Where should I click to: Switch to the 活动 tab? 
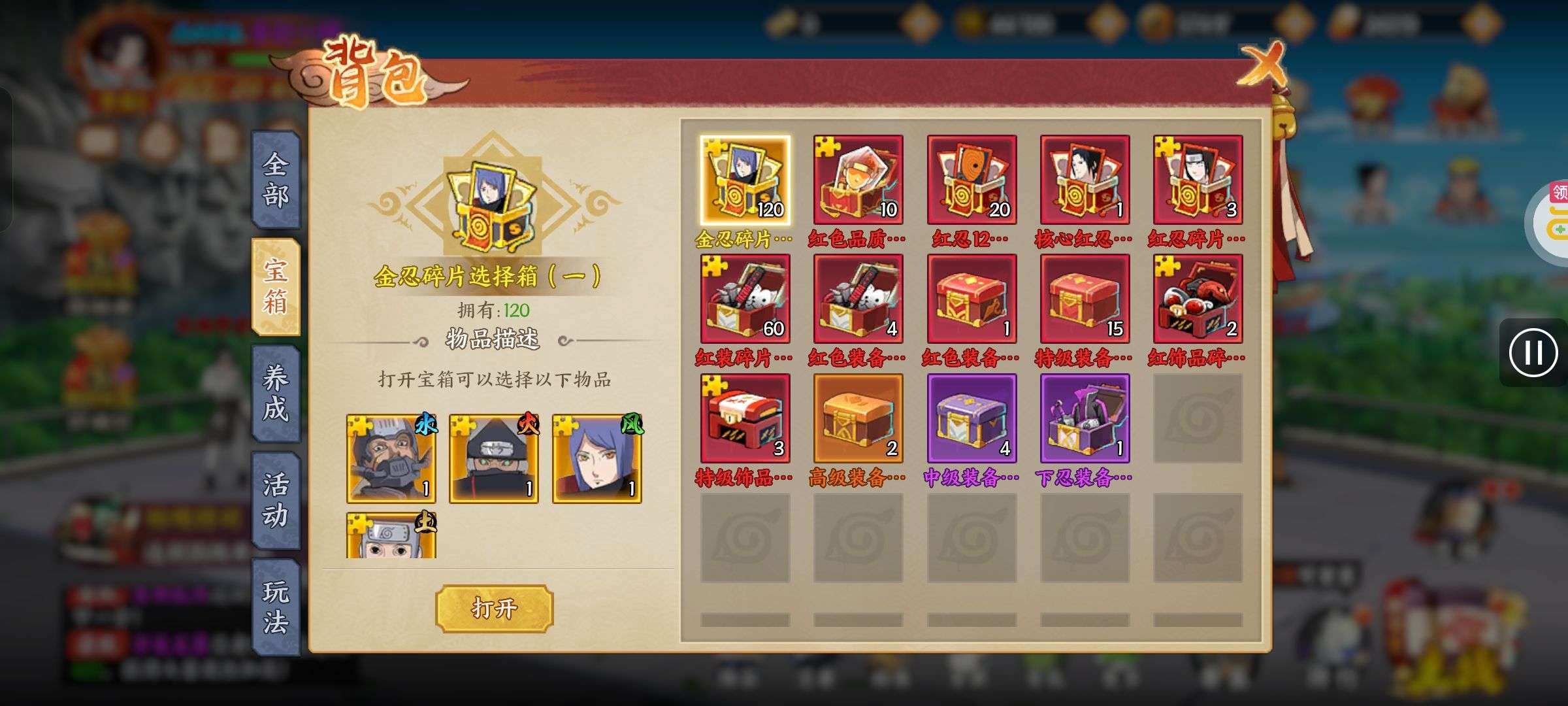pyautogui.click(x=276, y=501)
